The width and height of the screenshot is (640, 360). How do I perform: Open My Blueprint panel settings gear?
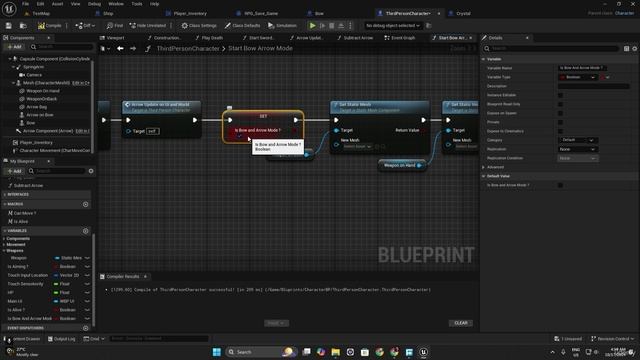tap(91, 171)
